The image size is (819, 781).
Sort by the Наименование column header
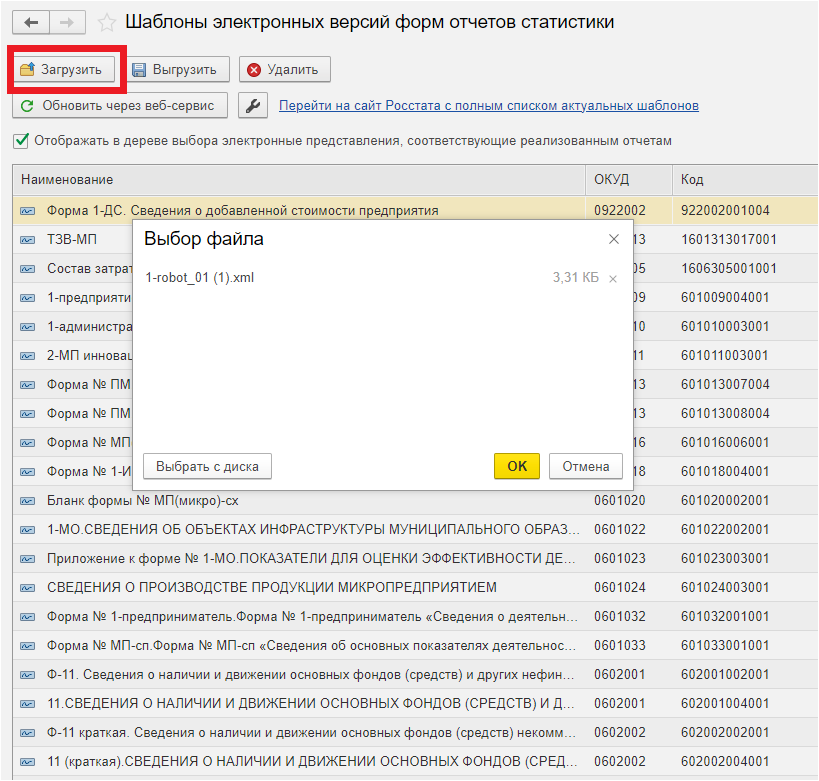(299, 180)
